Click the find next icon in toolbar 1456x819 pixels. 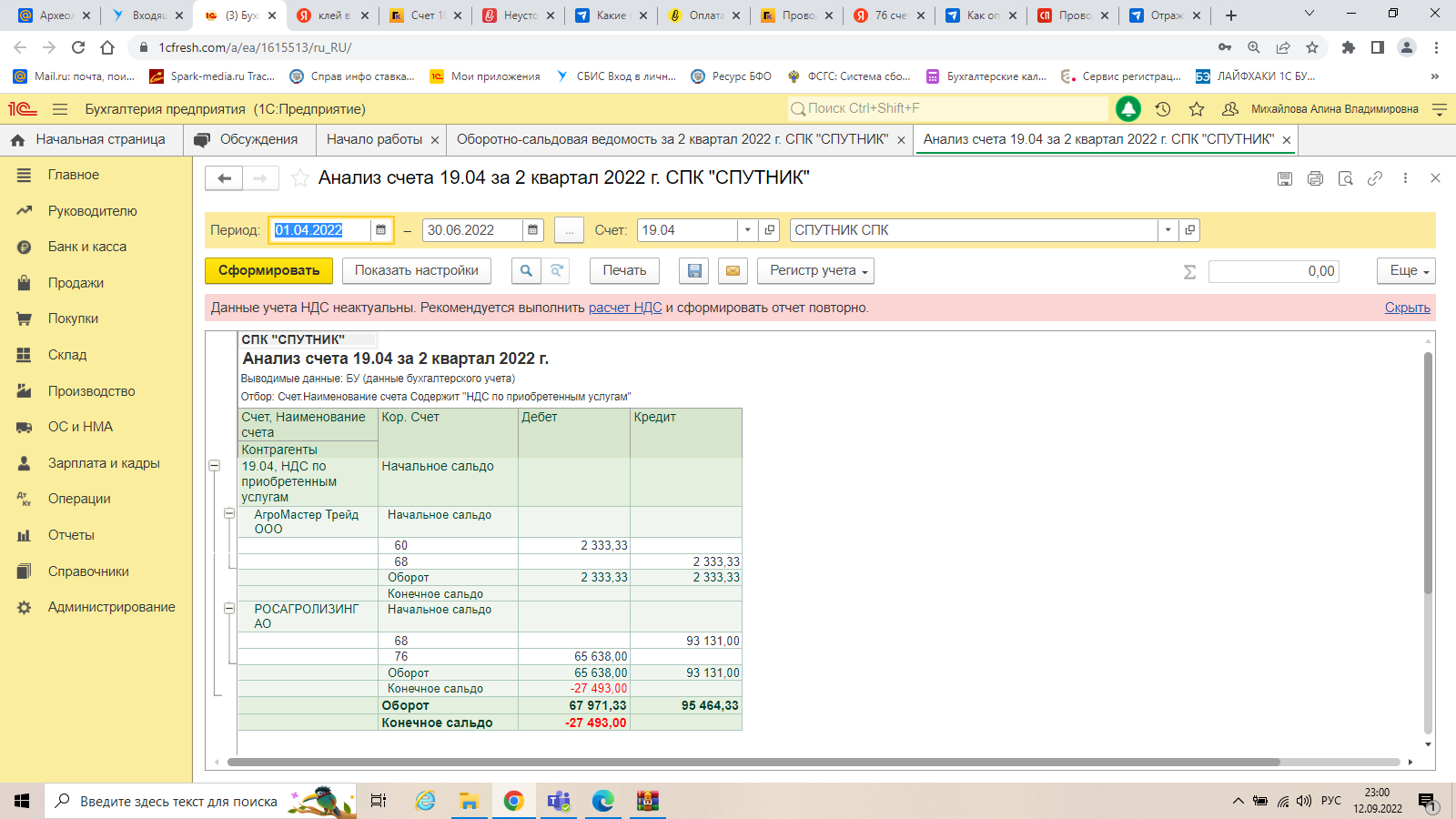556,270
